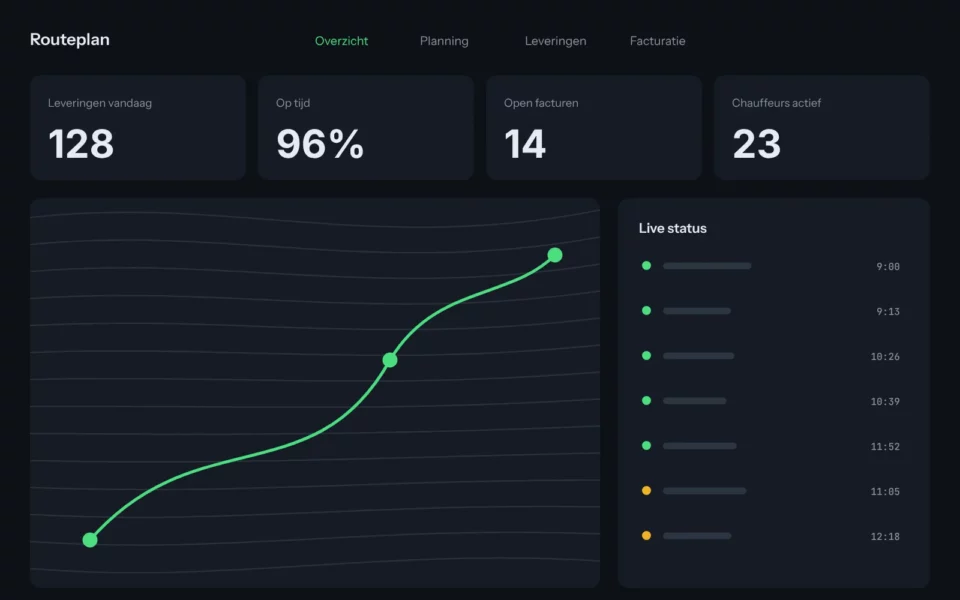Screen dimensions: 960x600
Task: Open the Chauffeurs actief card showing 23
Action: click(822, 128)
